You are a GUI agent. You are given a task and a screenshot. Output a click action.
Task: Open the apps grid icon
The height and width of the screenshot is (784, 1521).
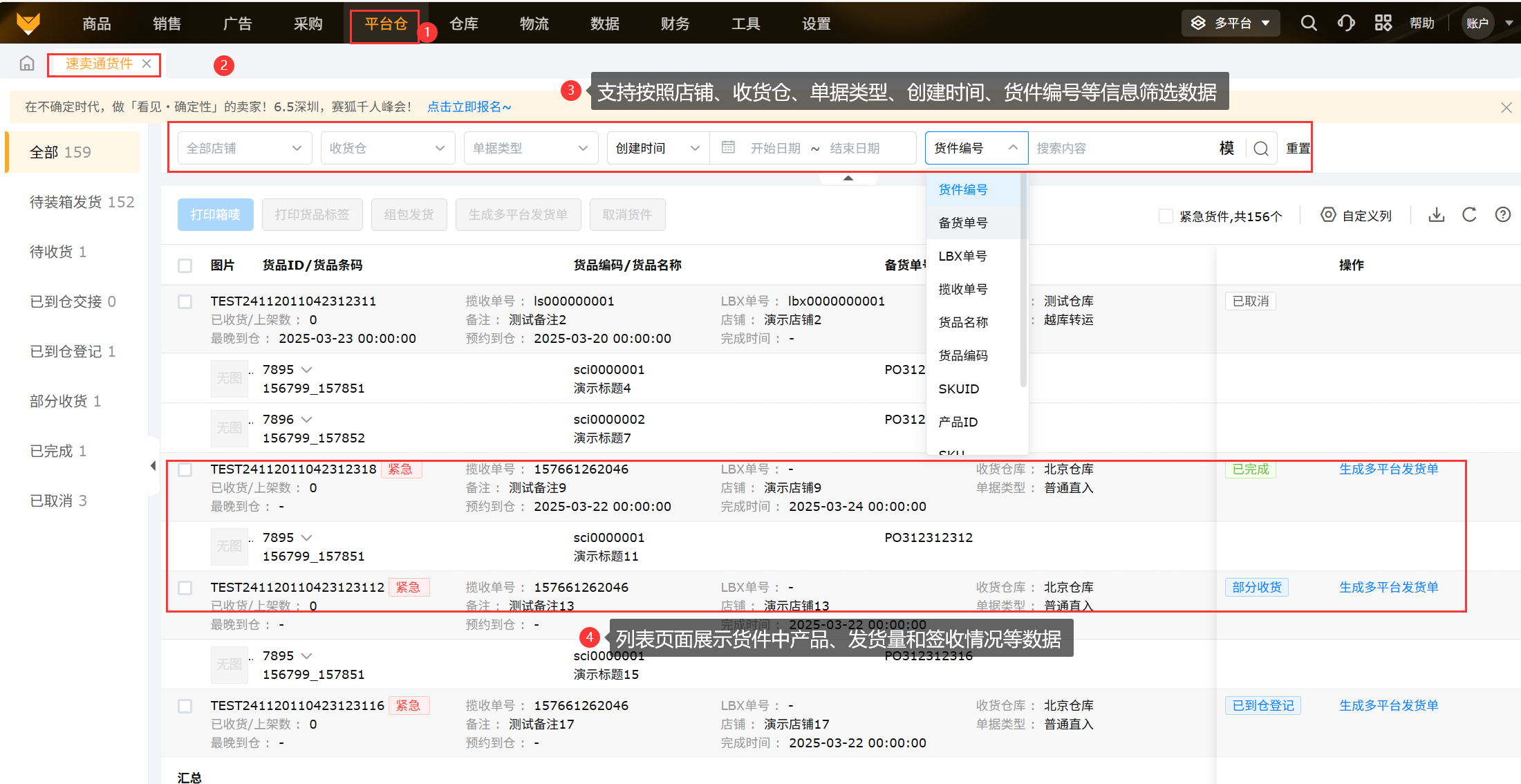coord(1383,24)
